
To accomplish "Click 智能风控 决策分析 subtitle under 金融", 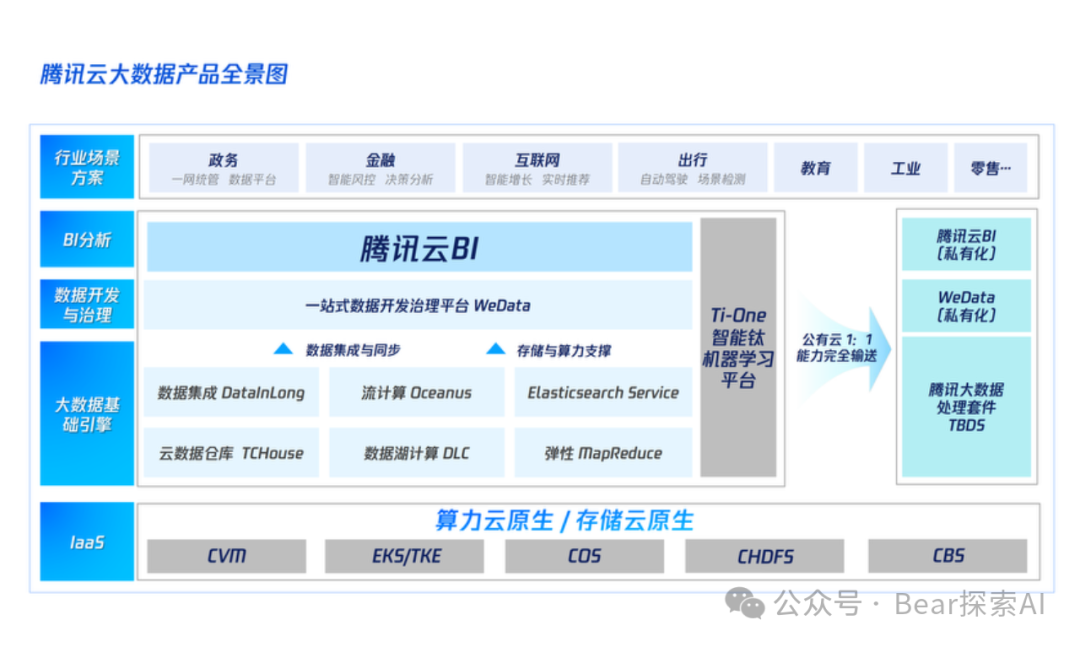I will 380,180.
